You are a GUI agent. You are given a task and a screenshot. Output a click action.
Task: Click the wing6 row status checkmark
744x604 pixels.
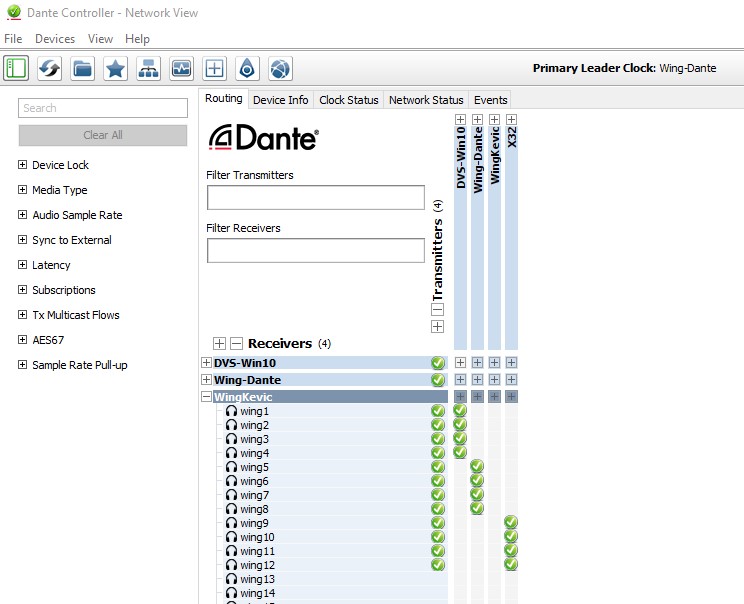438,481
